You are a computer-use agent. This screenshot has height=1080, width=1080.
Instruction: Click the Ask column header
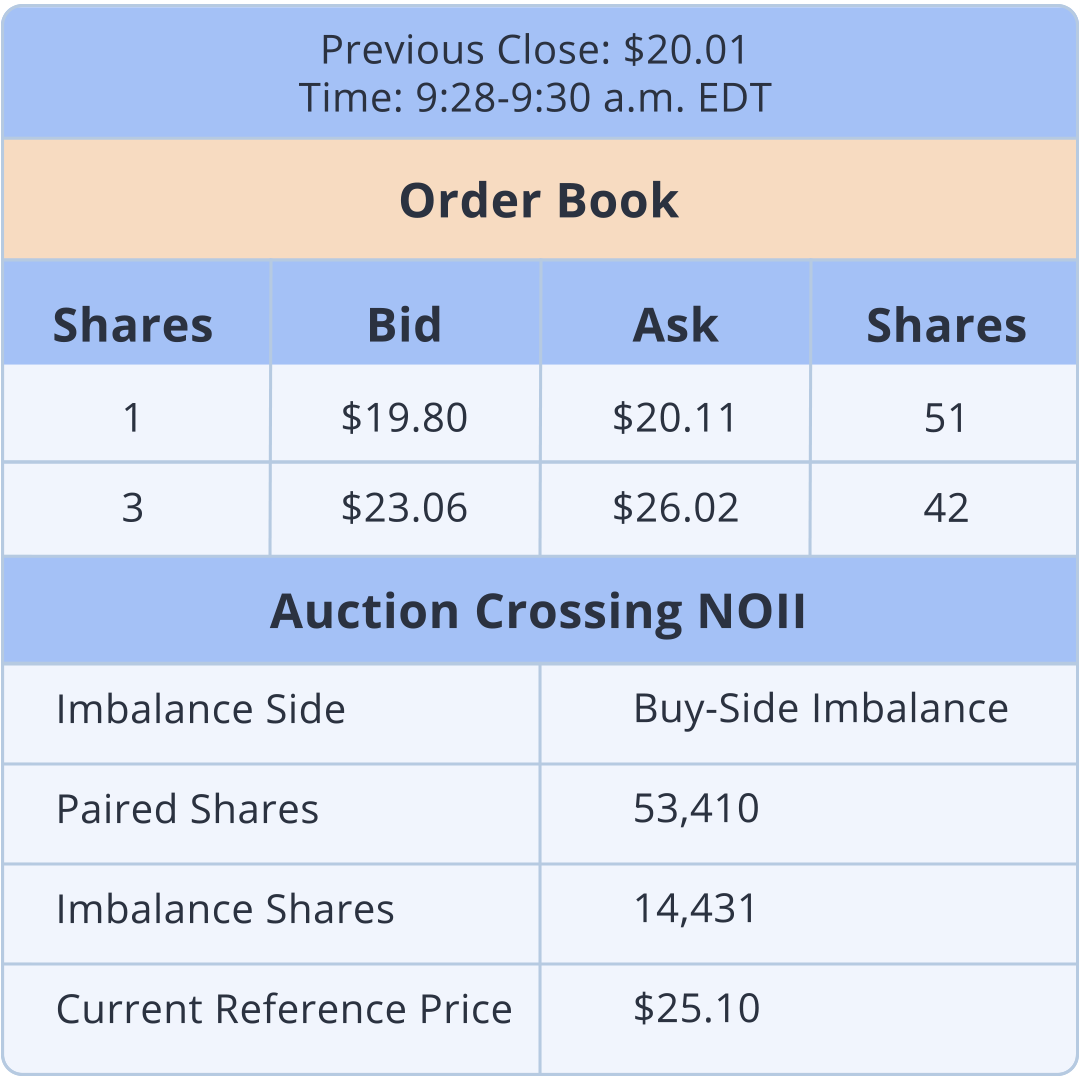click(x=675, y=326)
